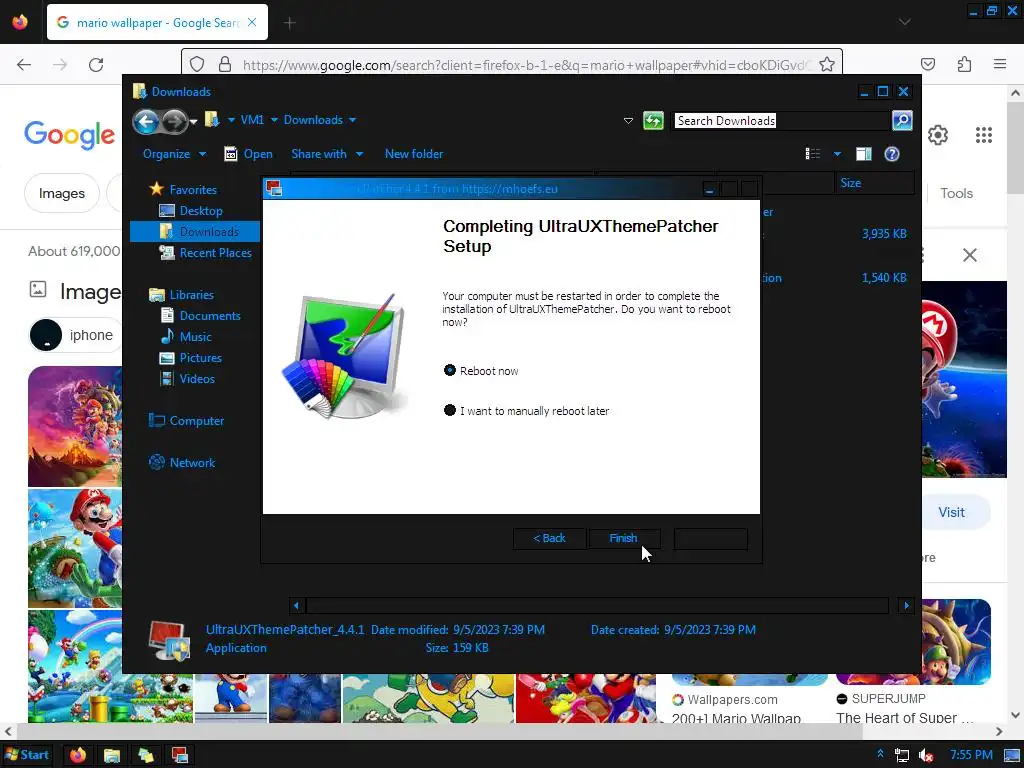
Task: Open Explorer help question mark icon
Action: tap(891, 154)
